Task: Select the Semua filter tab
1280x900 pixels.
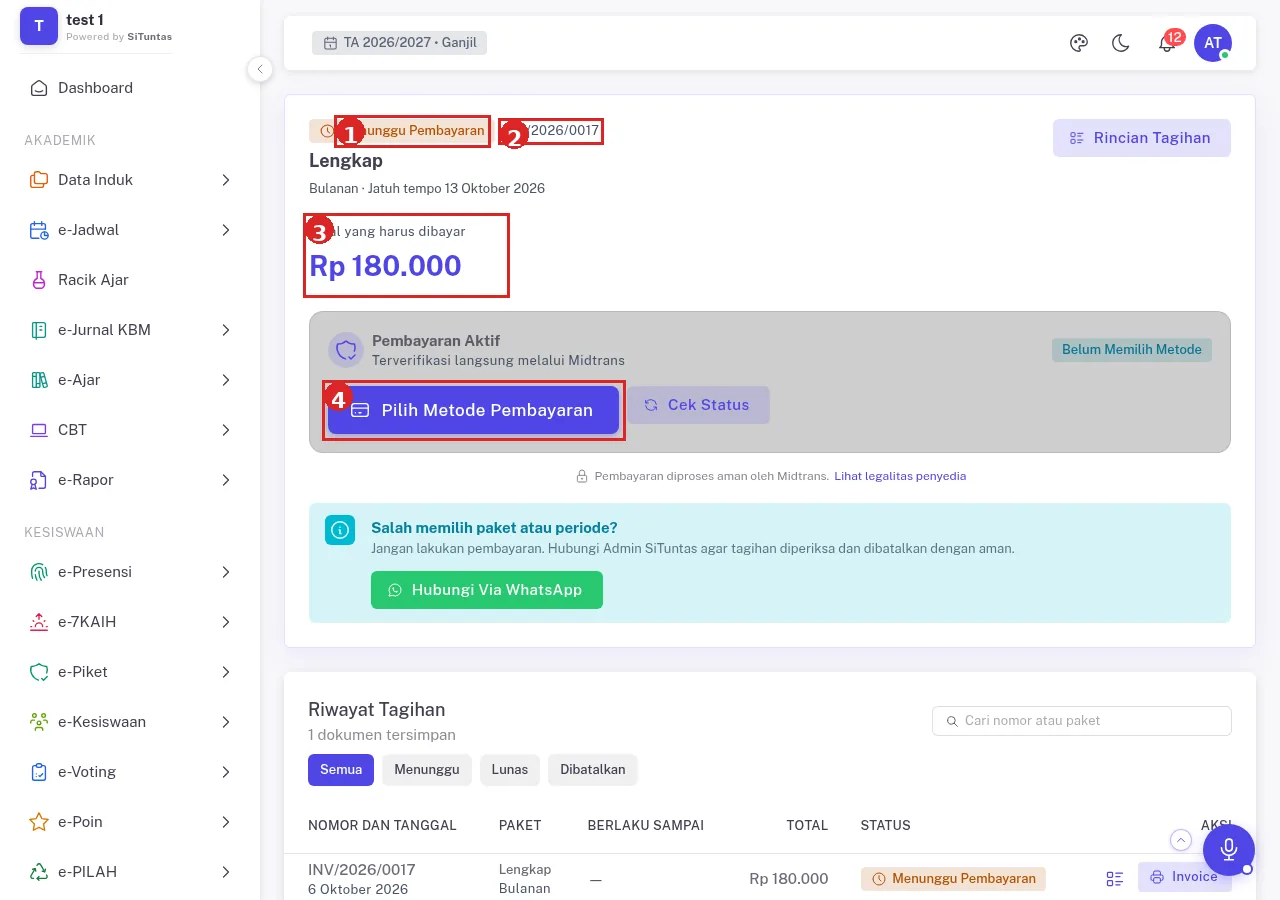Action: [341, 770]
